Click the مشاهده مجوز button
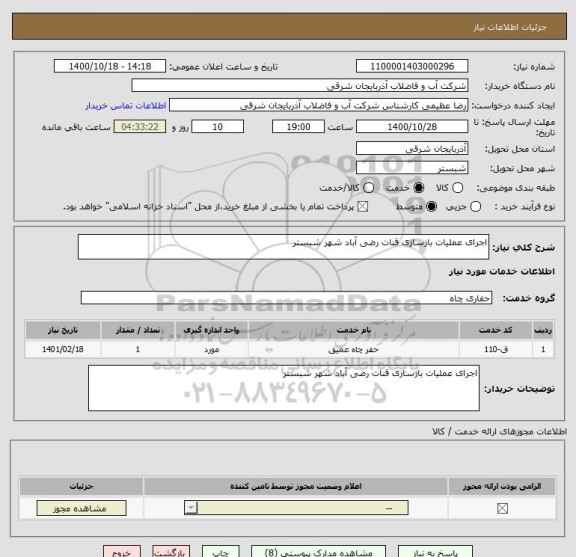 coord(82,508)
